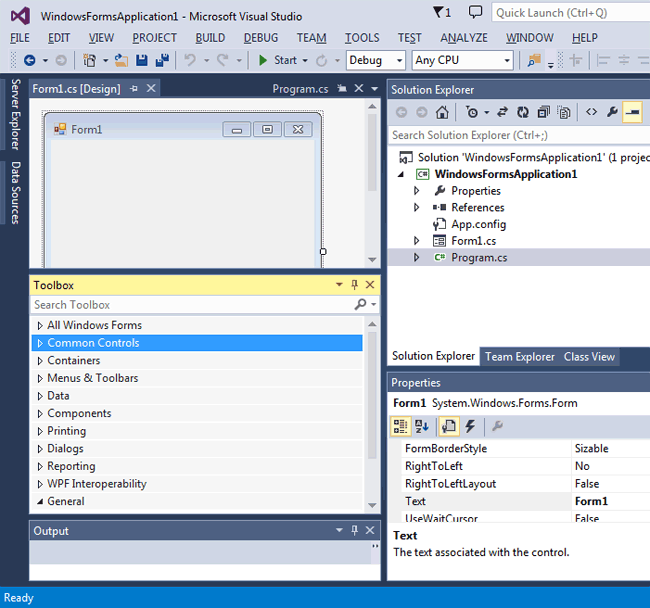Click the Toolbox scrollbar up arrow
Viewport: 650px width, 608px height.
click(372, 324)
